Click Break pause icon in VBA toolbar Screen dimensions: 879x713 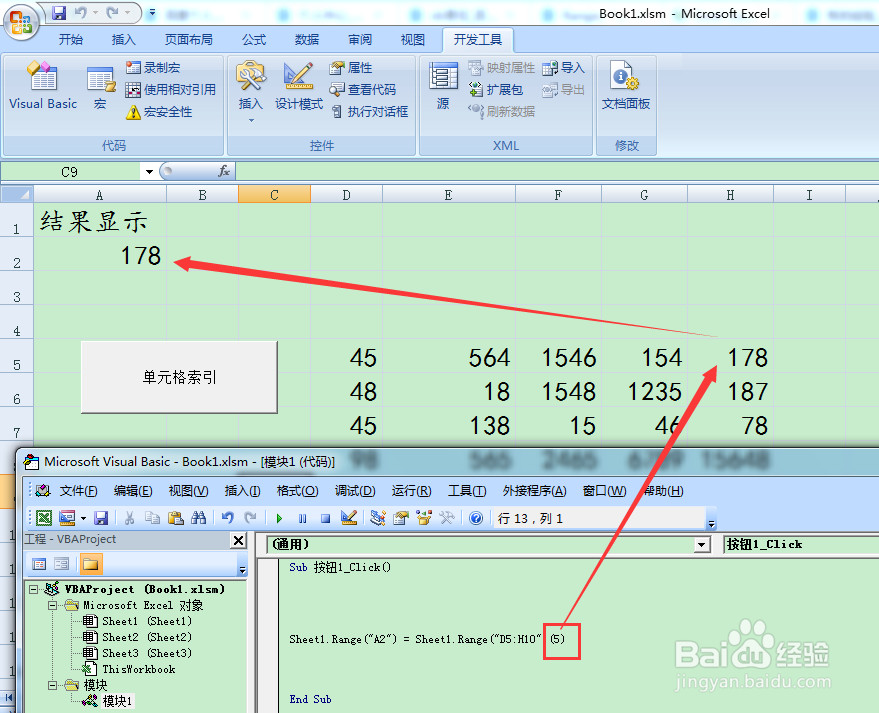click(x=302, y=518)
